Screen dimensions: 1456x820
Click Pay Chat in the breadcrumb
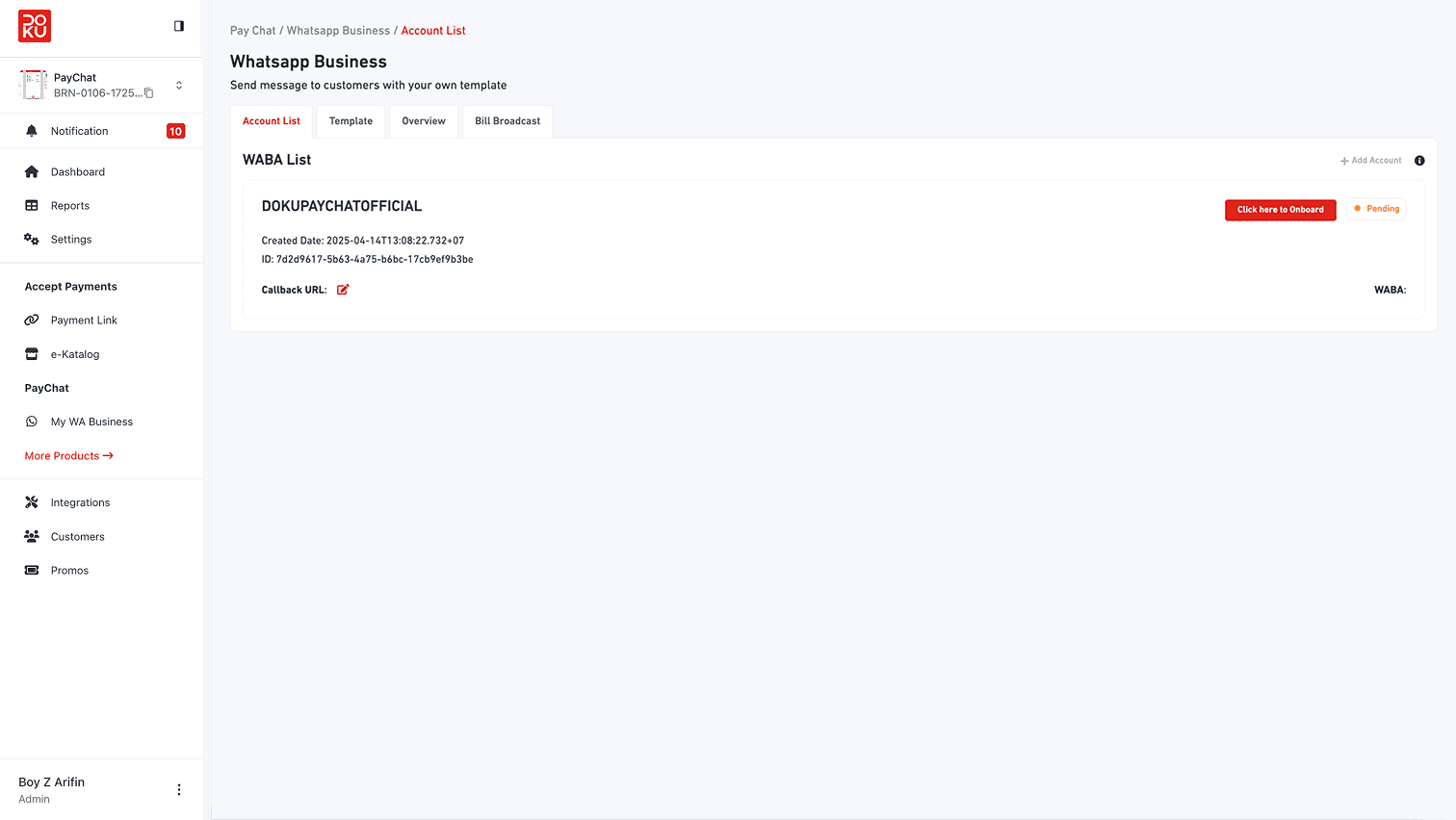[253, 31]
